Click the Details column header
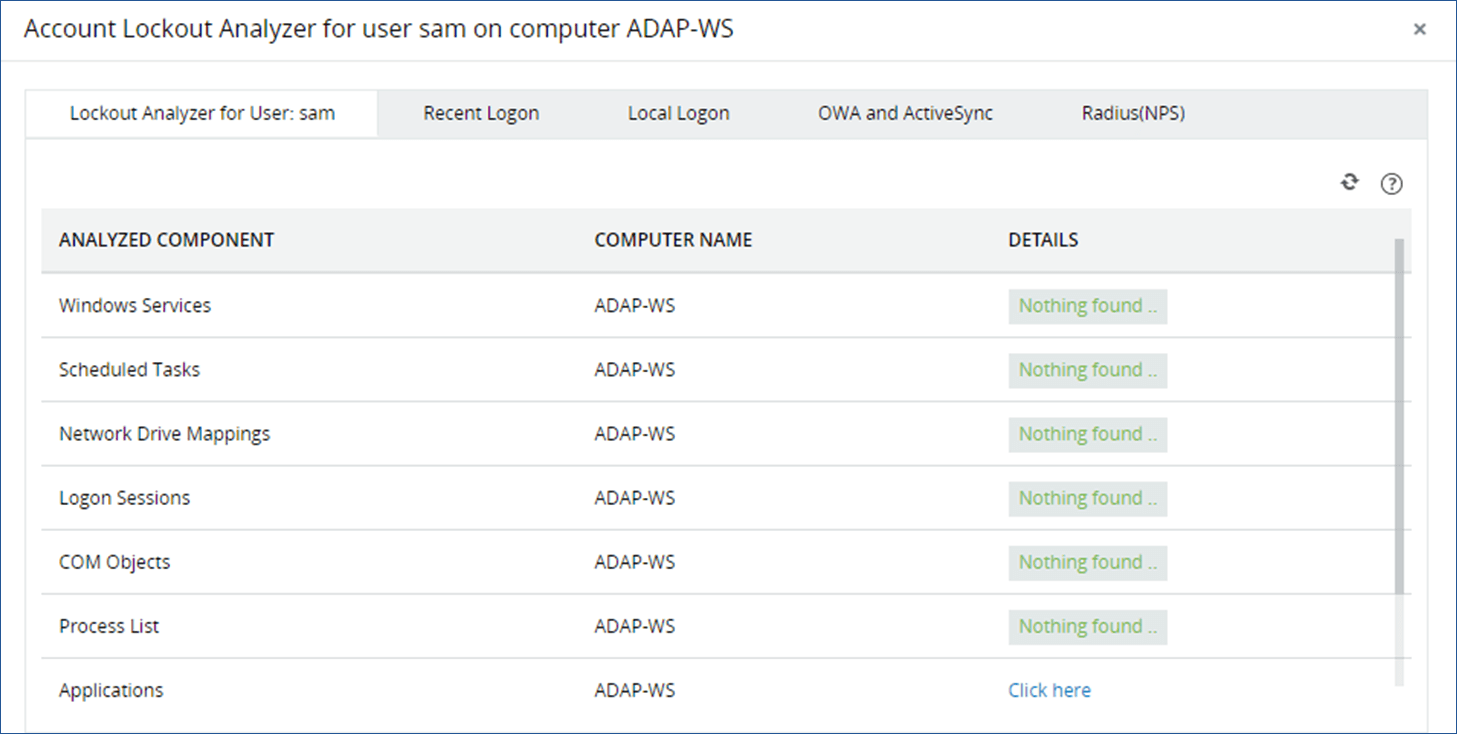1457x734 pixels. click(1043, 240)
